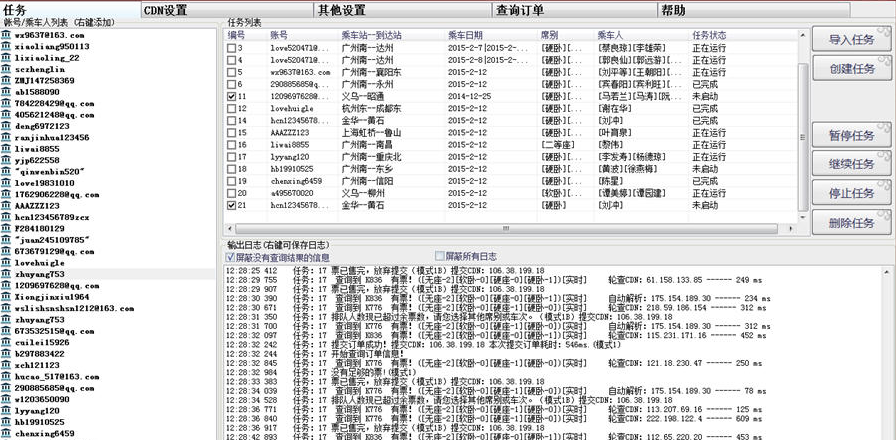Click the icon beside zhuyang753 account
896x440 pixels.
pyautogui.click(x=6, y=273)
